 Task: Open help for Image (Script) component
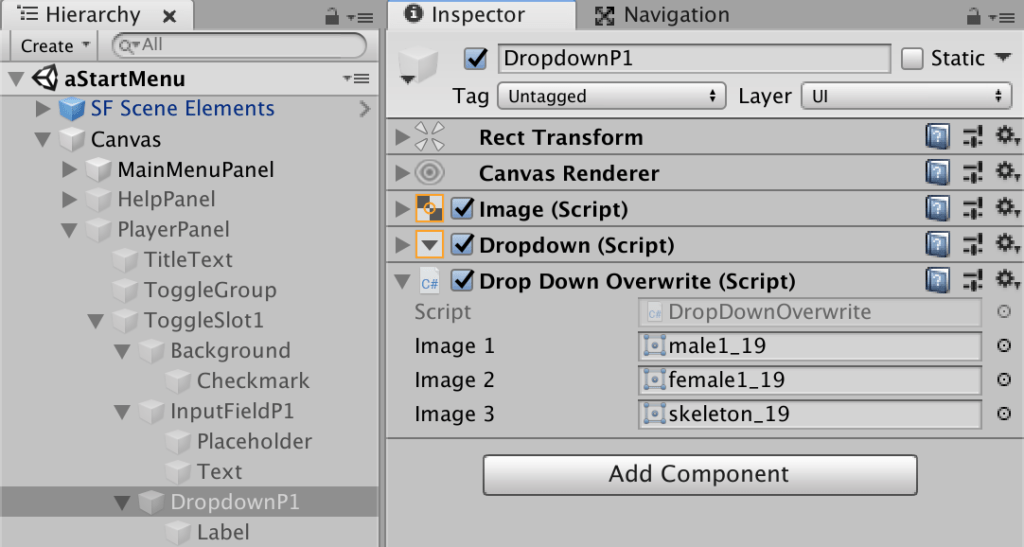pos(937,210)
